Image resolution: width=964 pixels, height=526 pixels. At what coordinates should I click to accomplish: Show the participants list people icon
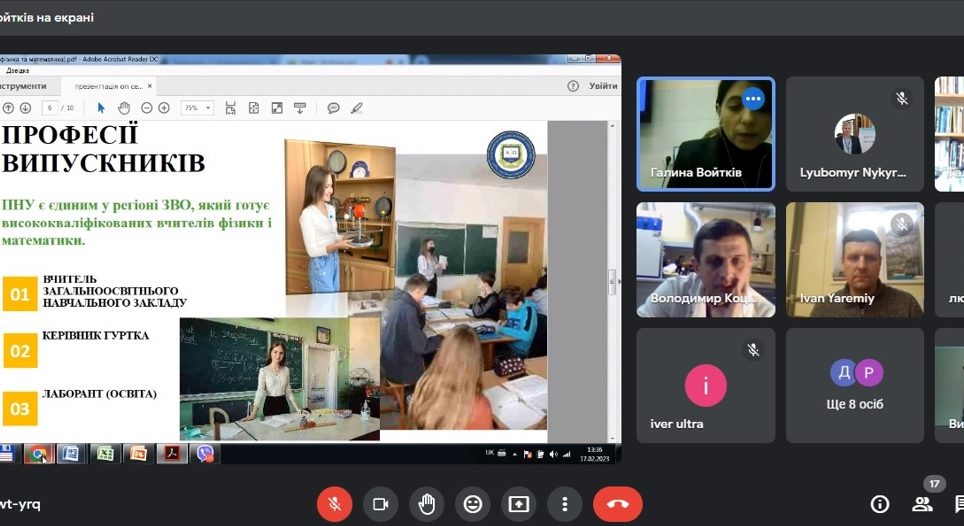922,504
